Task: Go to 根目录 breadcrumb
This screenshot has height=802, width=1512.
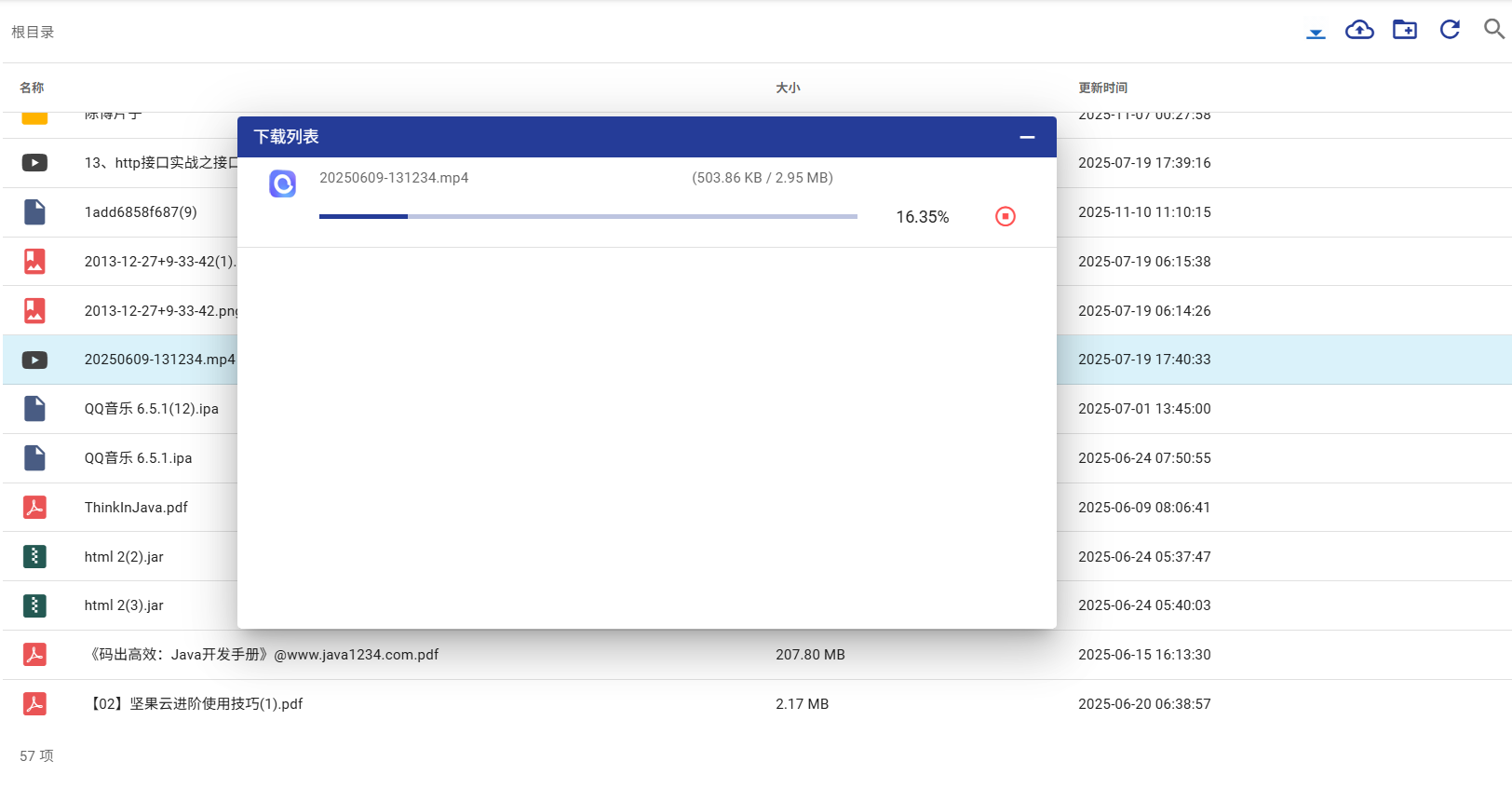Action: pyautogui.click(x=33, y=33)
